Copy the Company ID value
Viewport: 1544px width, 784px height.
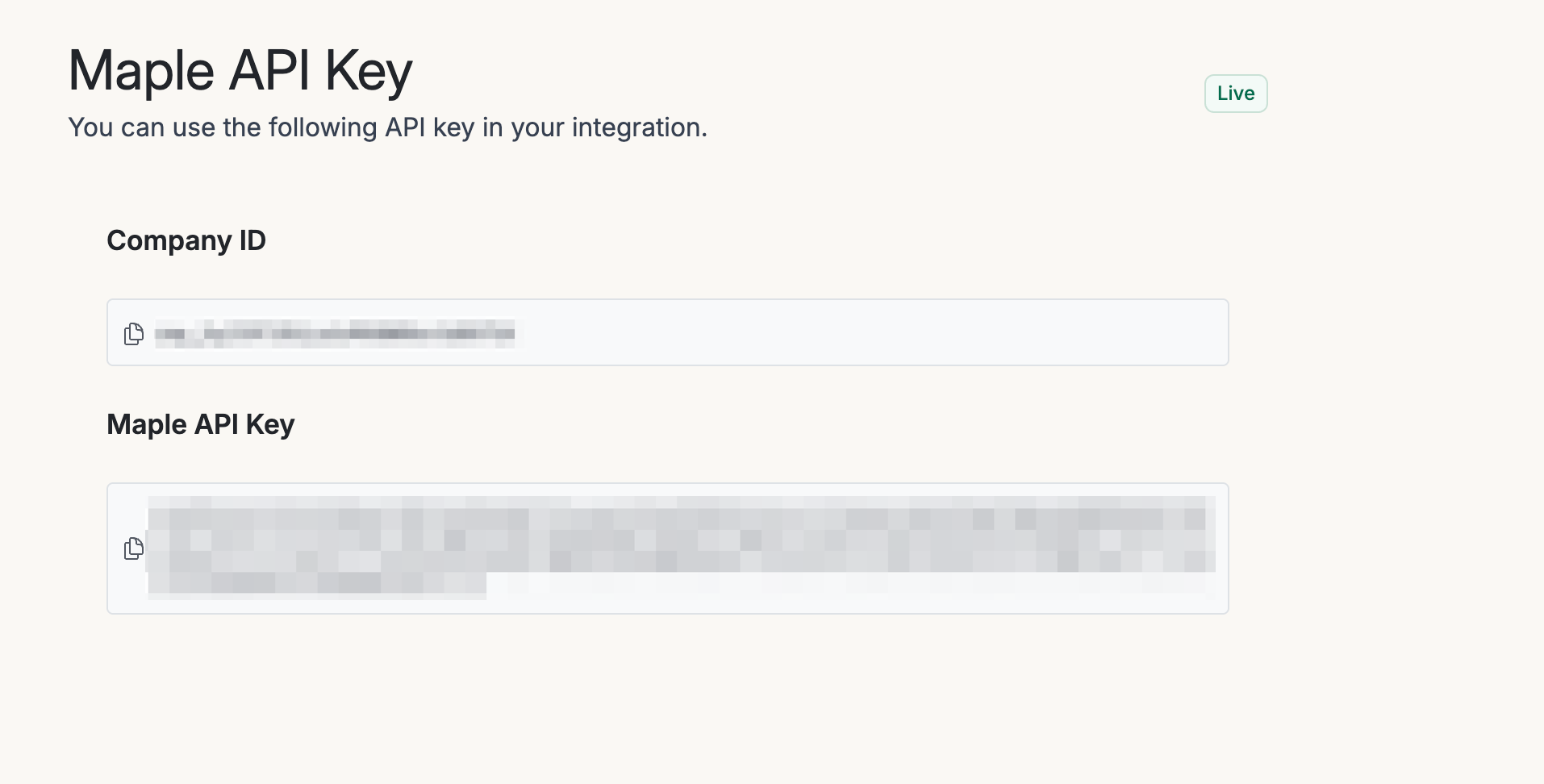tap(134, 333)
